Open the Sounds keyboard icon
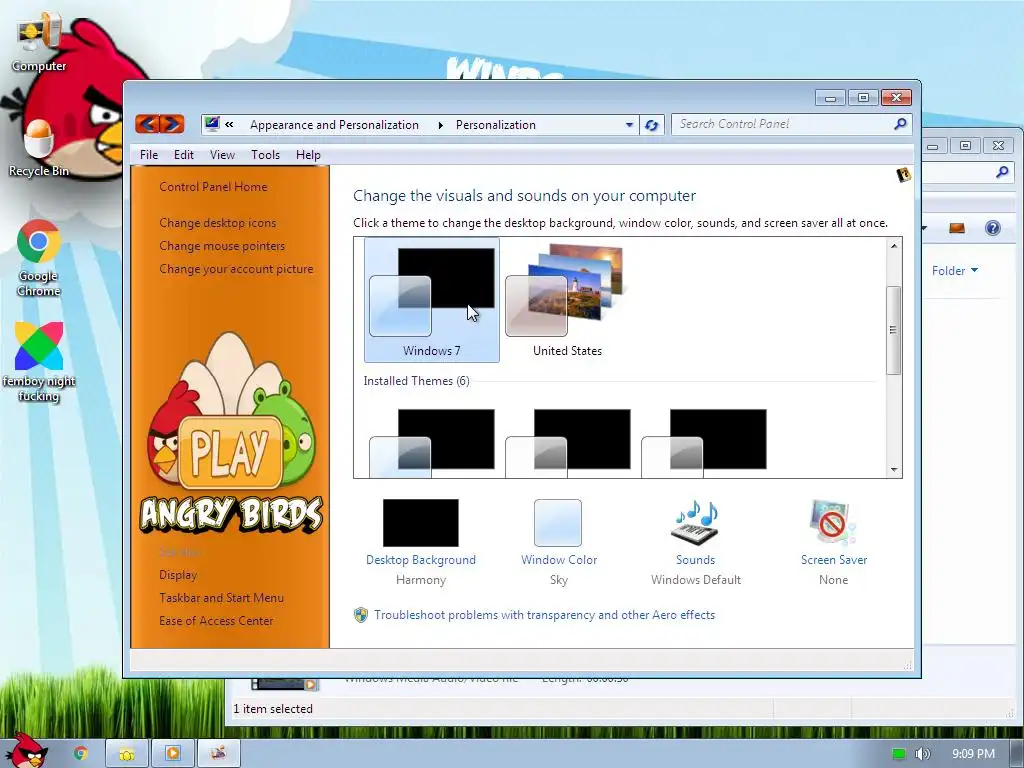This screenshot has height=768, width=1024. coord(696,523)
